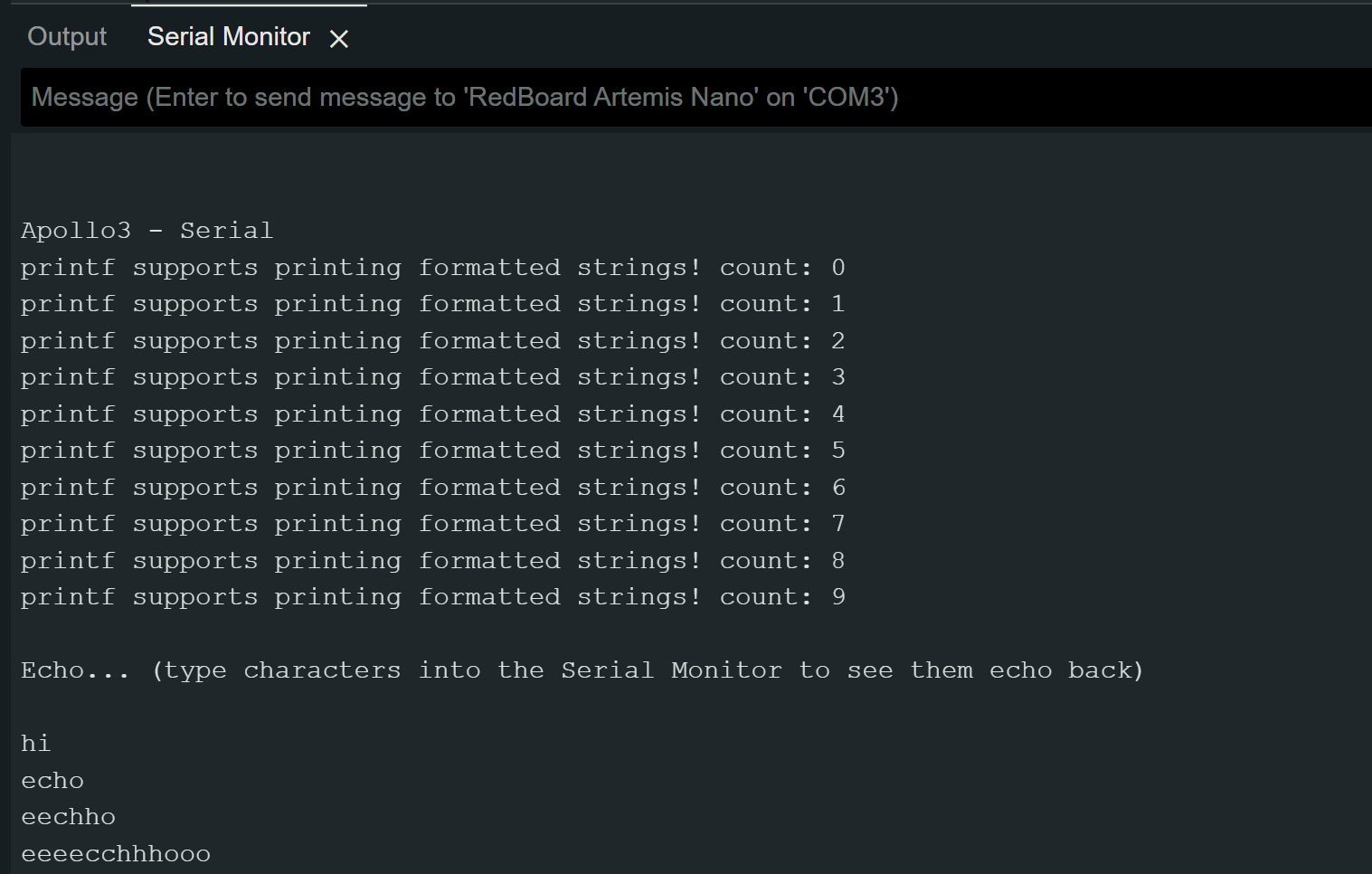Switch to the Output tab
1372x874 pixels.
[x=67, y=36]
